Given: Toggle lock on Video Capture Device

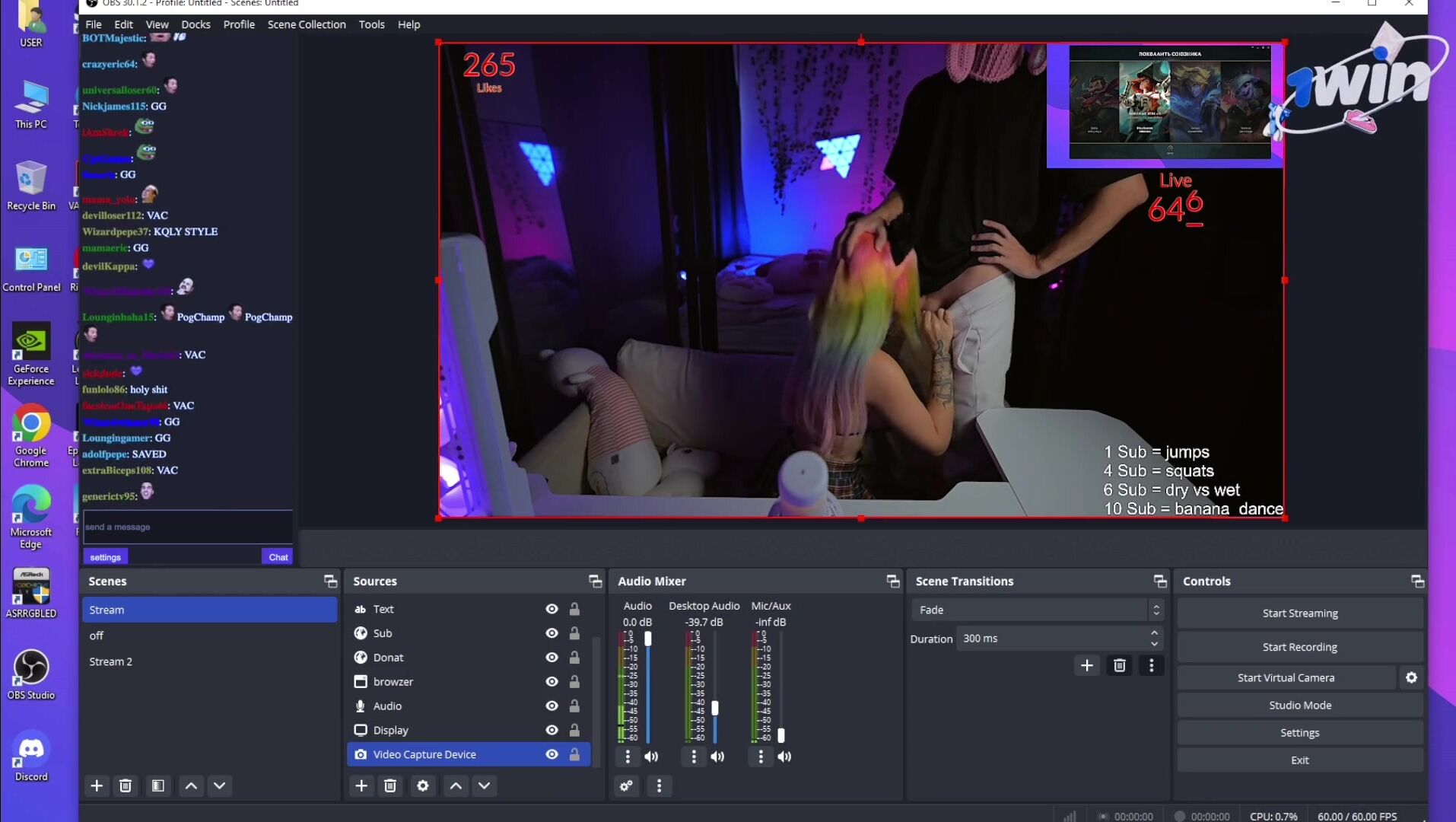Looking at the screenshot, I should 575,754.
